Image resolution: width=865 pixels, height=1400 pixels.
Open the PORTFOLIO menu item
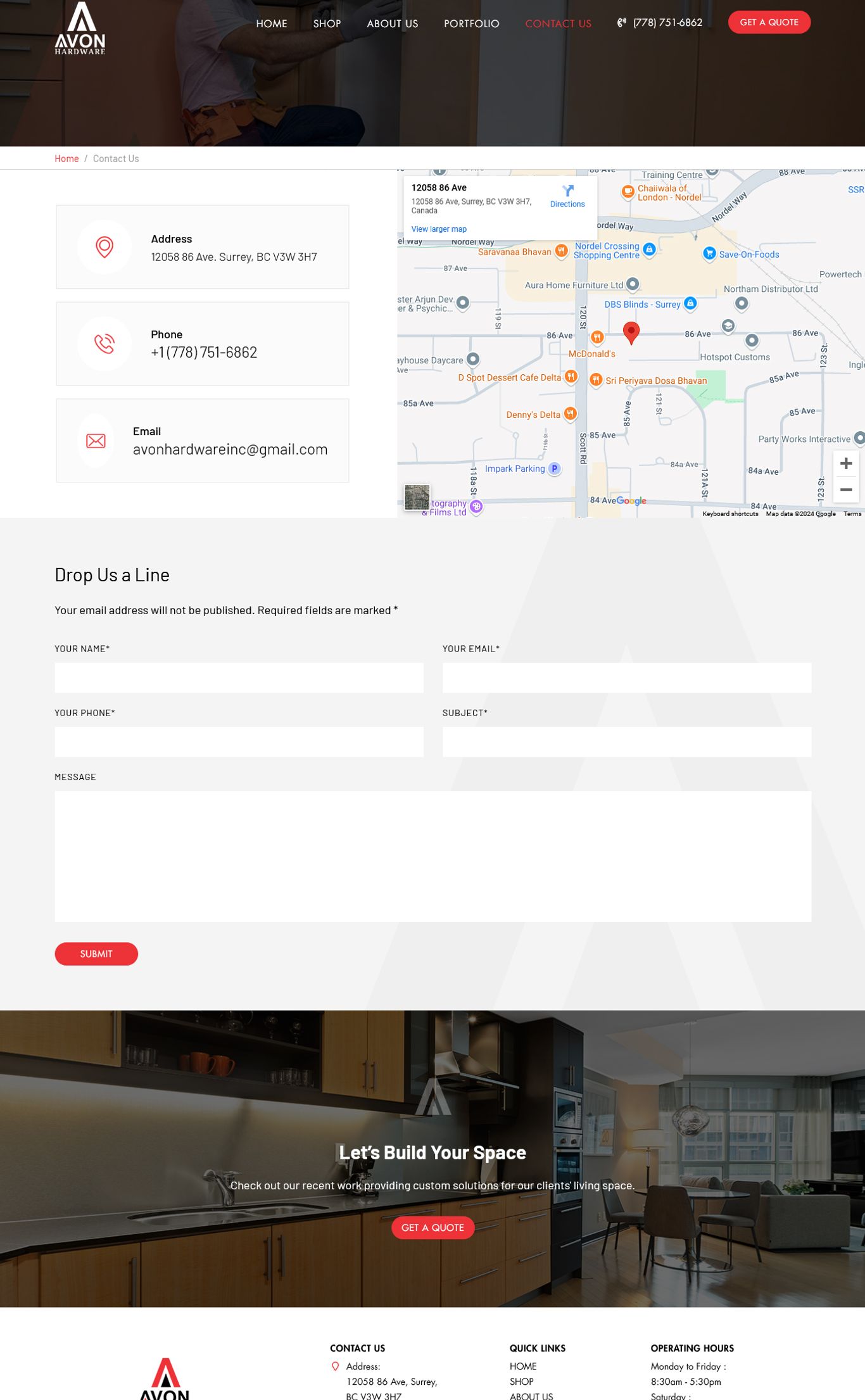tap(472, 23)
